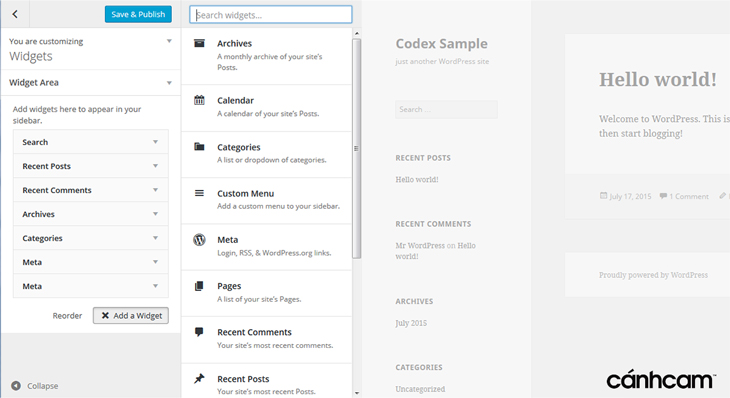Click the scrollbar up arrow in widget list
Screen dimensions: 730x398
point(357,34)
